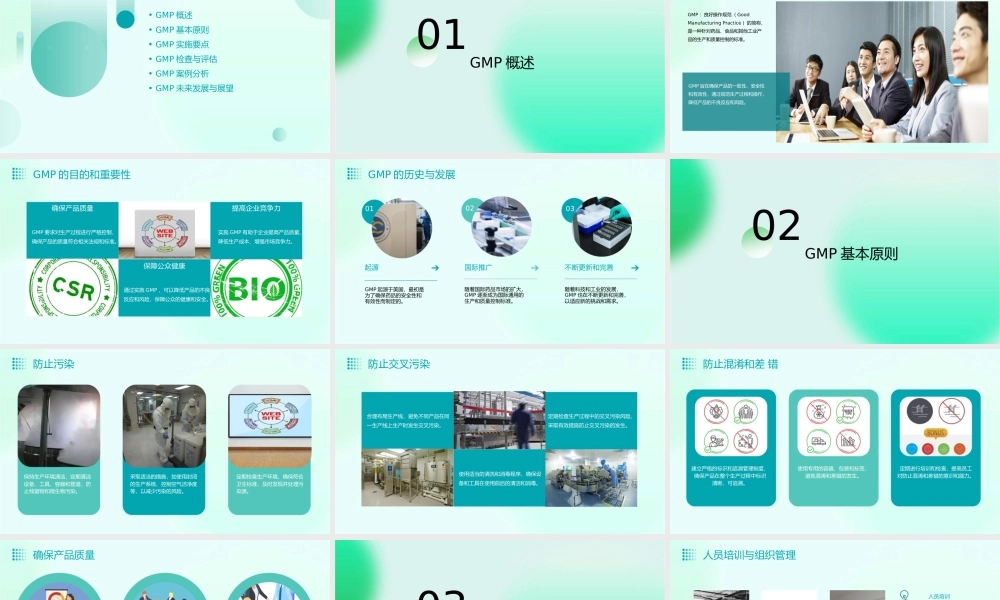
Task: Click the dotted grid icon beside 'GMP 的历史与发展'
Action: point(353,173)
